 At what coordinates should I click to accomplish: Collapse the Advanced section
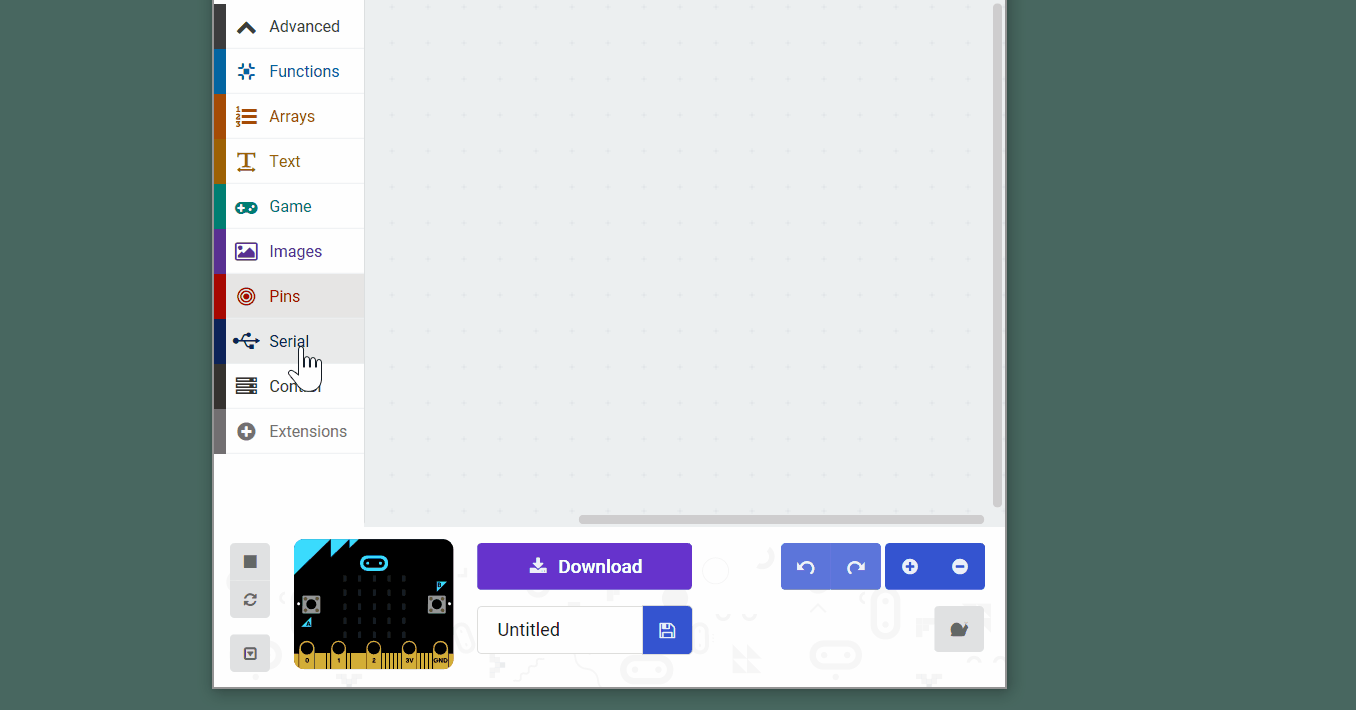point(245,26)
